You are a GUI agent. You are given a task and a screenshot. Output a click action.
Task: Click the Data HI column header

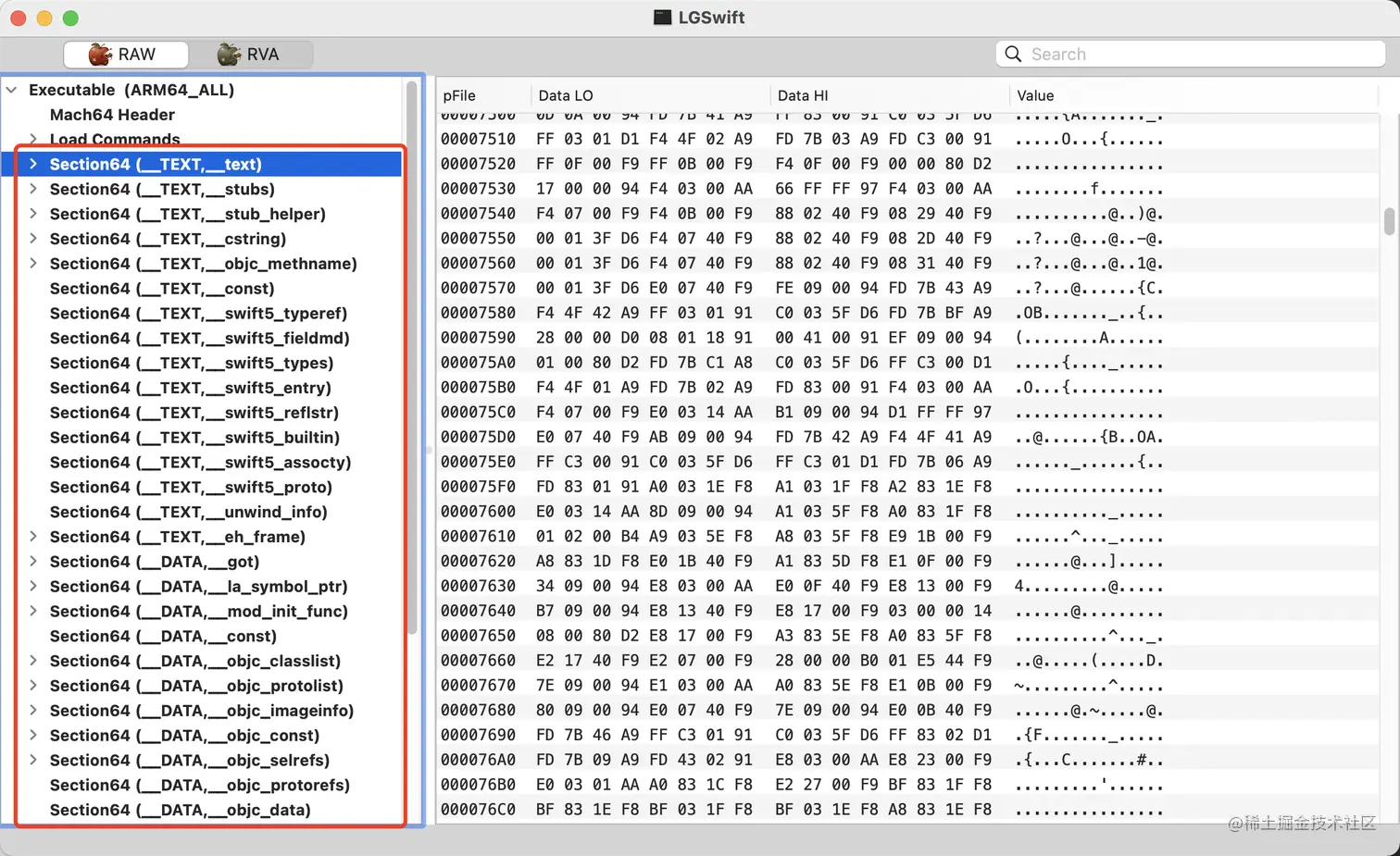(x=889, y=95)
